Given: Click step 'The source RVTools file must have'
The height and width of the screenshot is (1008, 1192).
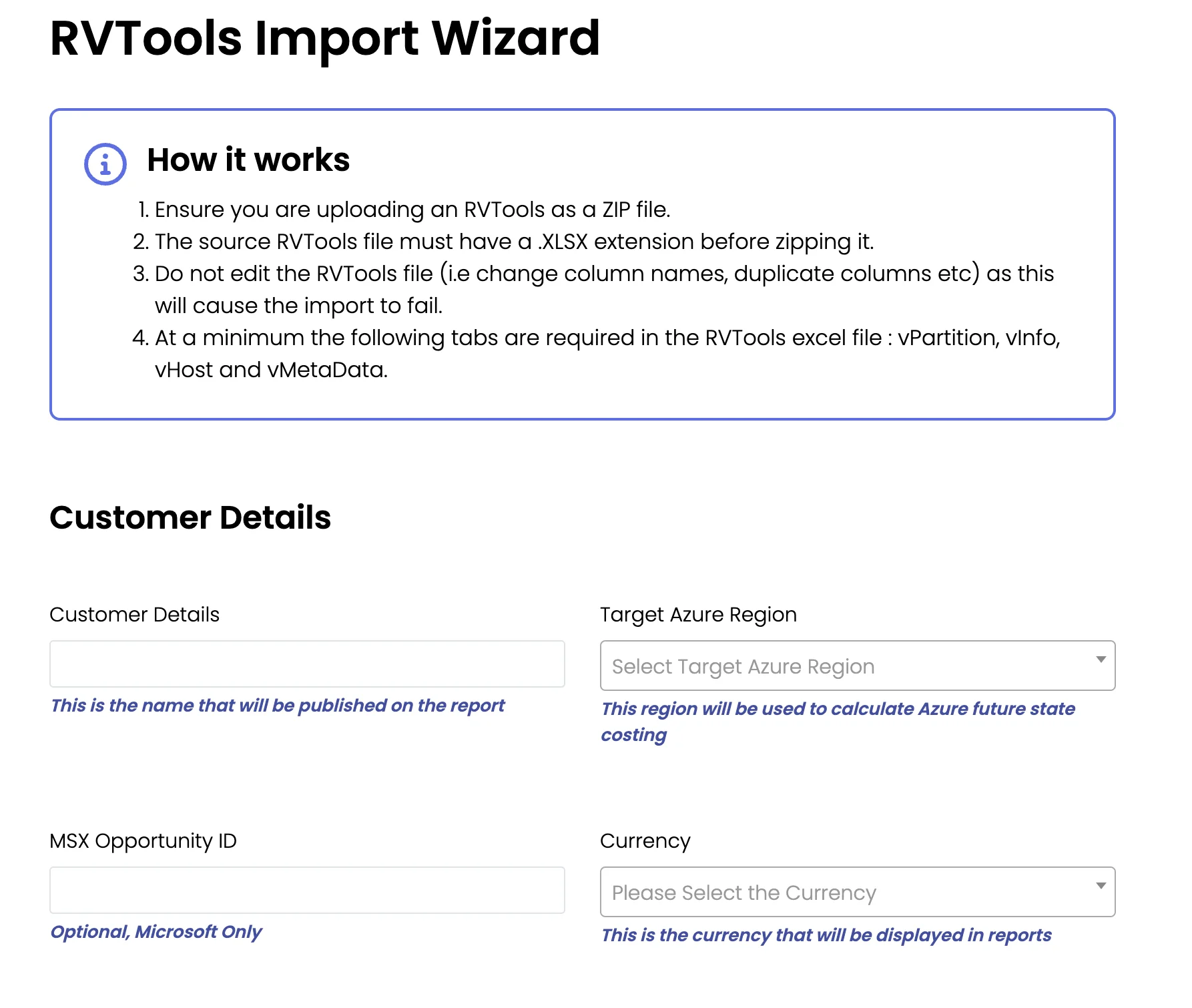Looking at the screenshot, I should coord(514,242).
